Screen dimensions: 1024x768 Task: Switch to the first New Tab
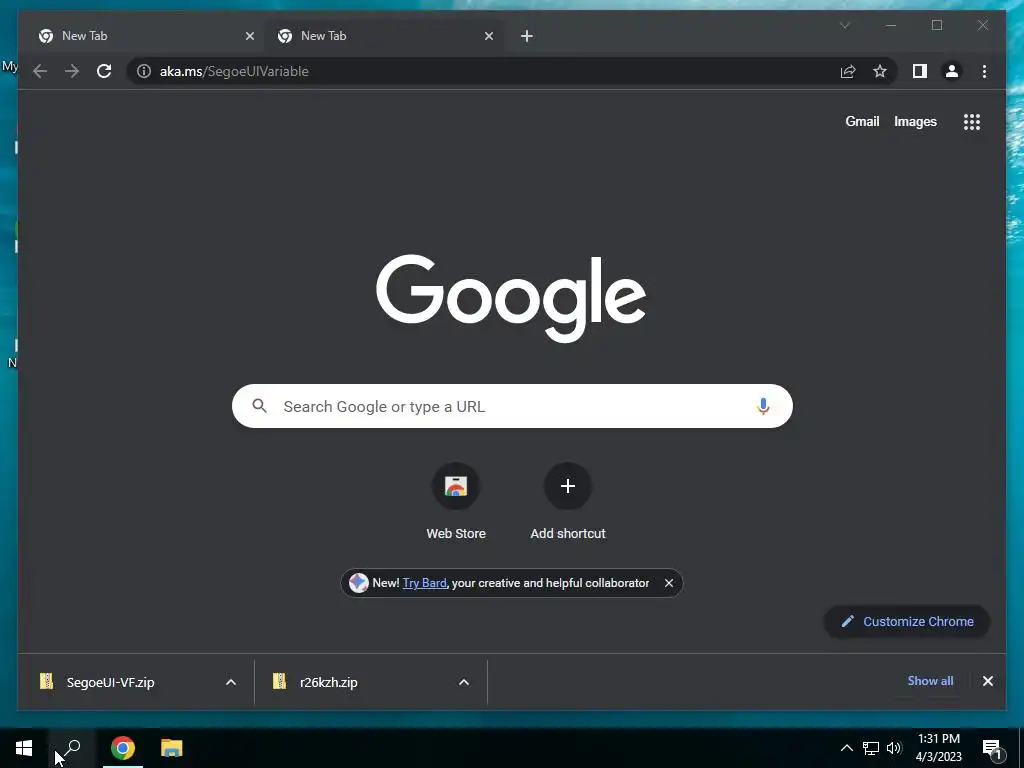[144, 36]
